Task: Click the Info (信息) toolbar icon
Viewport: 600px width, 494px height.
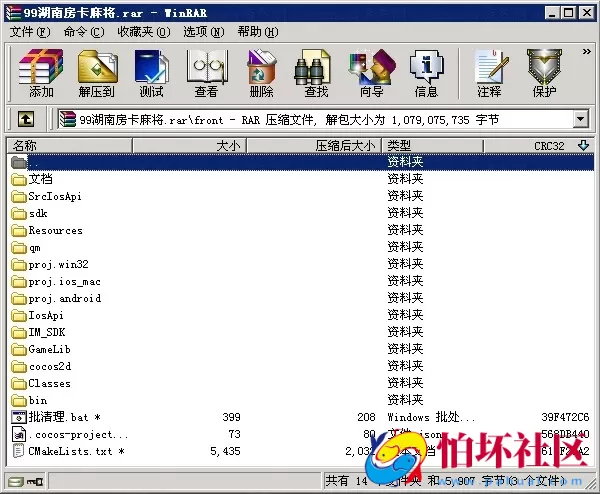Action: click(x=426, y=73)
